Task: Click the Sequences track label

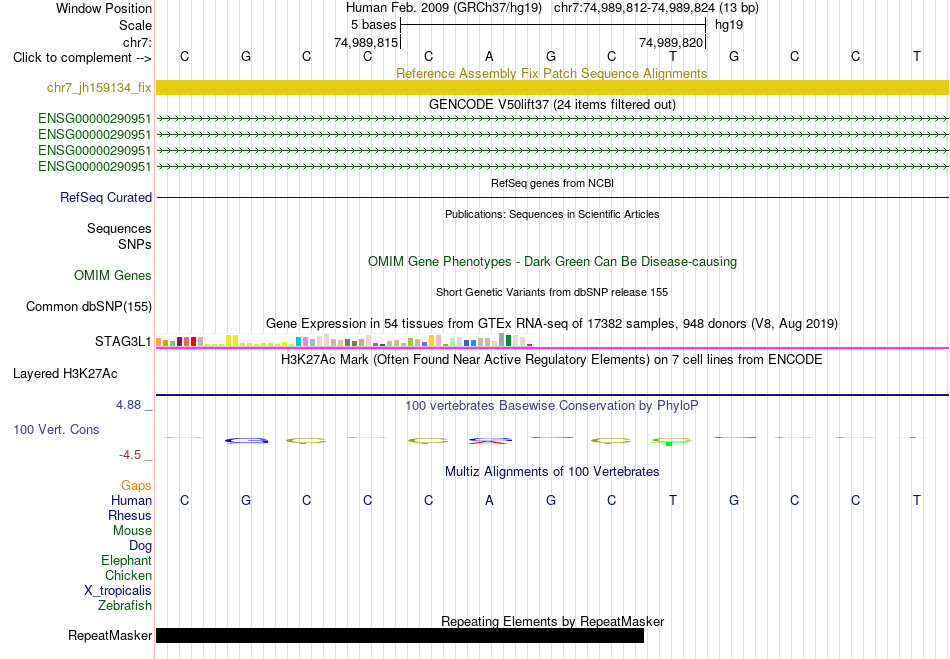Action: tap(119, 228)
